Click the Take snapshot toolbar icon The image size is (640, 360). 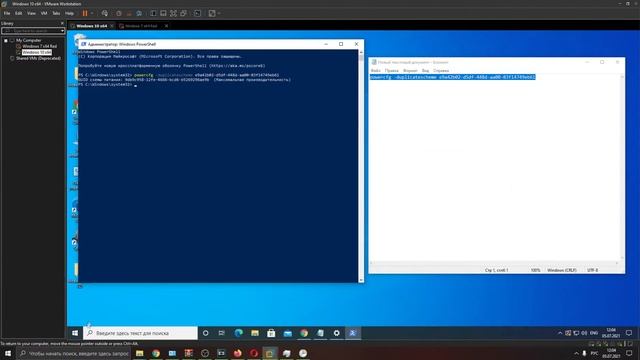click(119, 13)
